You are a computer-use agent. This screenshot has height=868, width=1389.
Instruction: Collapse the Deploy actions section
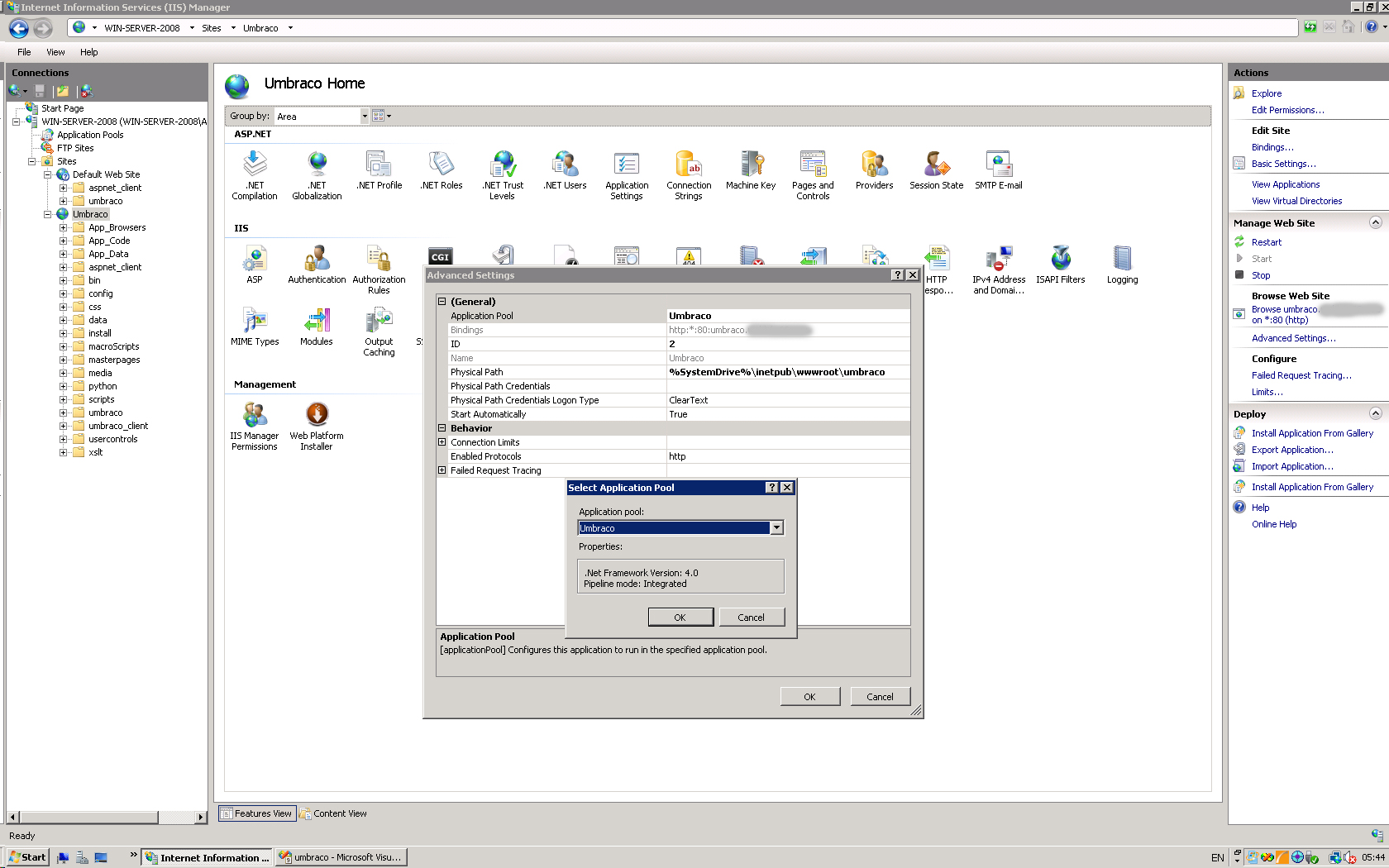click(x=1376, y=413)
